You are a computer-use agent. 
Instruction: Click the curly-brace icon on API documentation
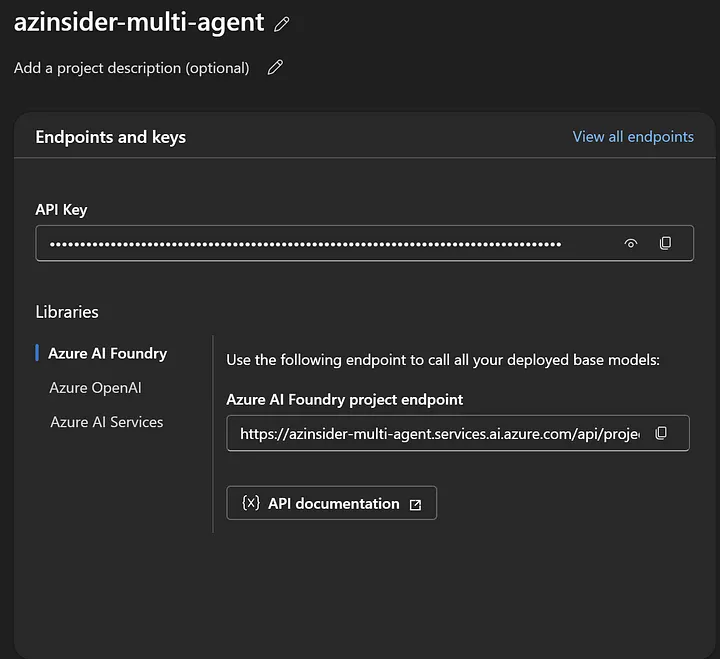[x=251, y=503]
